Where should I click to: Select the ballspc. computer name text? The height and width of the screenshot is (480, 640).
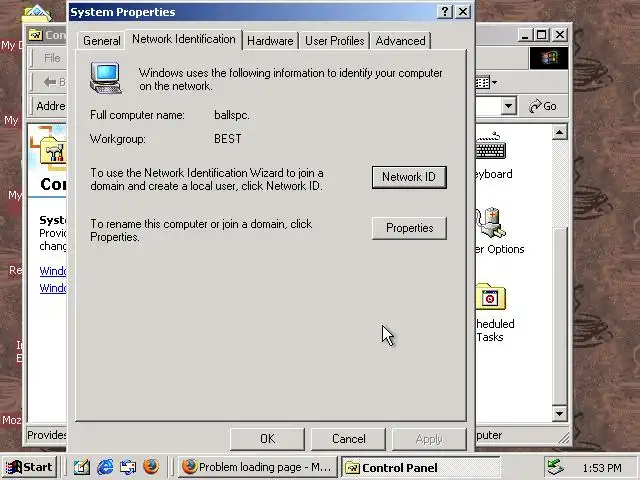(x=231, y=115)
